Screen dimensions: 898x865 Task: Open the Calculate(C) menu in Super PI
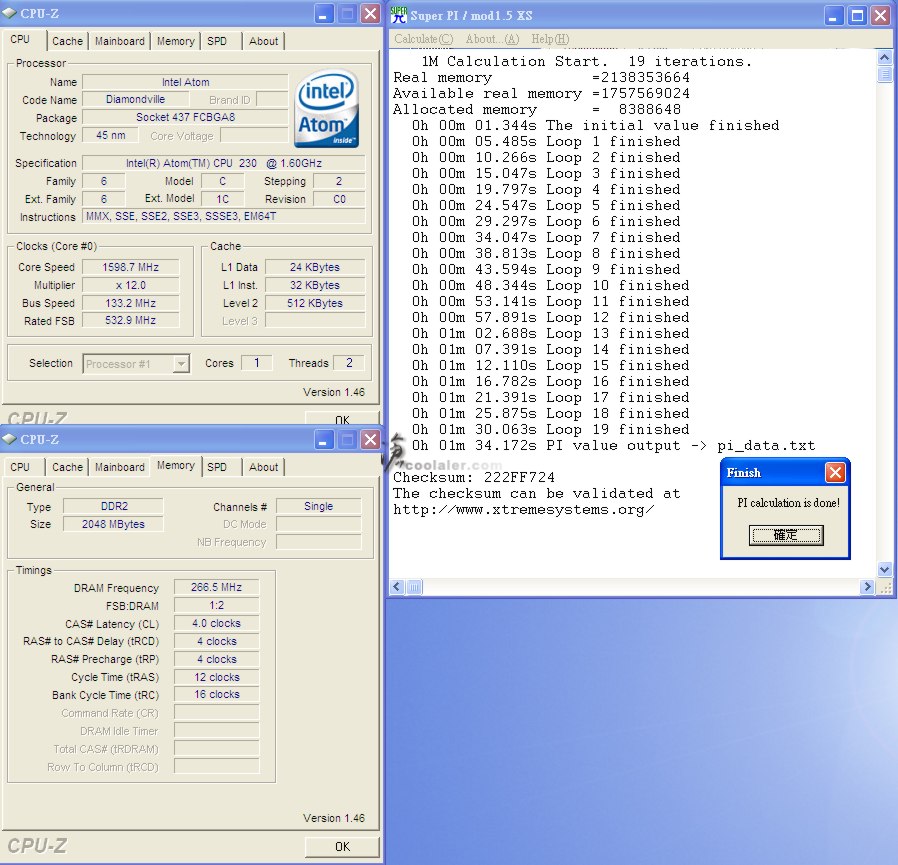(x=424, y=39)
